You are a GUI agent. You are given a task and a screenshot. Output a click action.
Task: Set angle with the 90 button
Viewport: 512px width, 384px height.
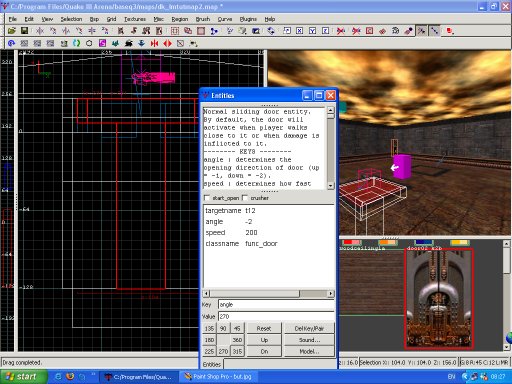pos(223,328)
